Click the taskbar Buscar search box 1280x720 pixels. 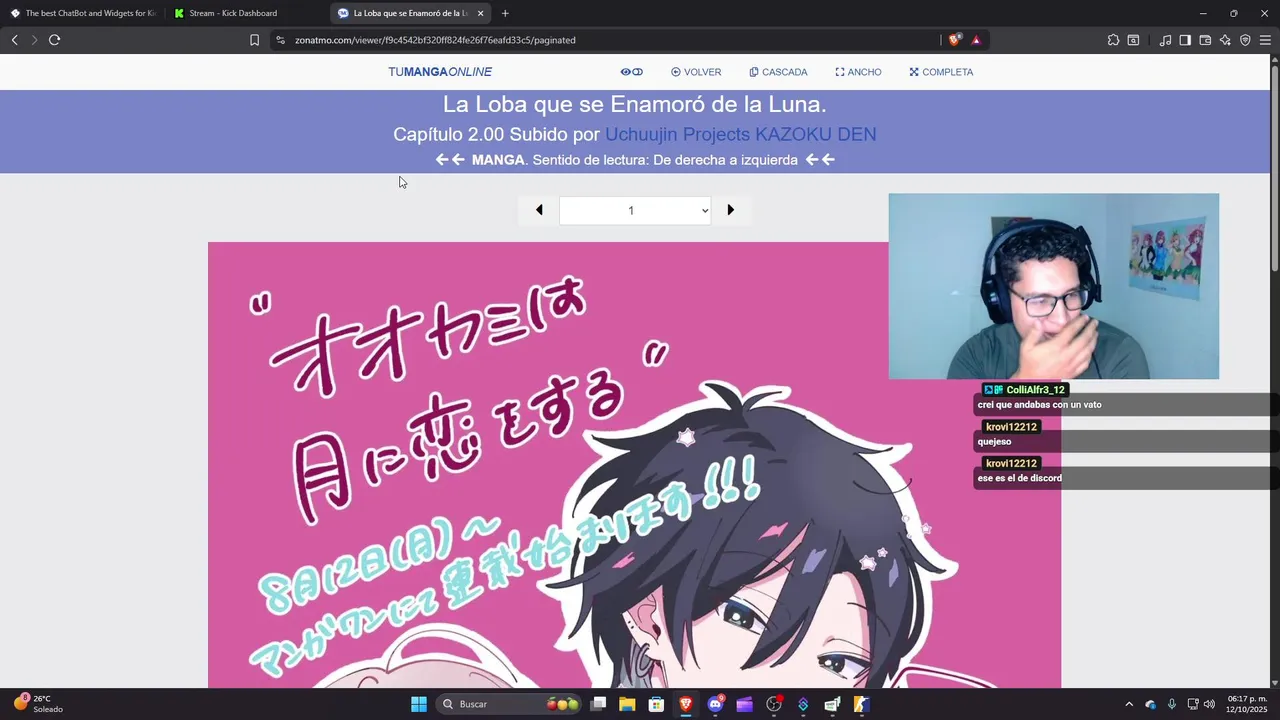510,704
